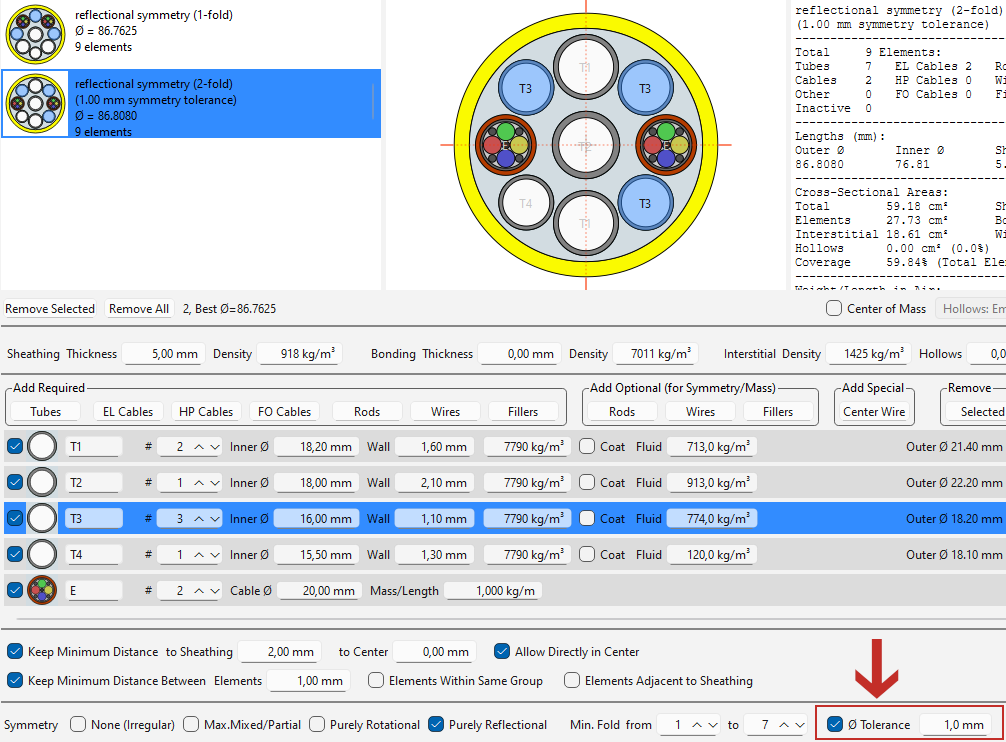The width and height of the screenshot is (1006, 742).
Task: Click the T3 tube circle icon
Action: click(42, 519)
